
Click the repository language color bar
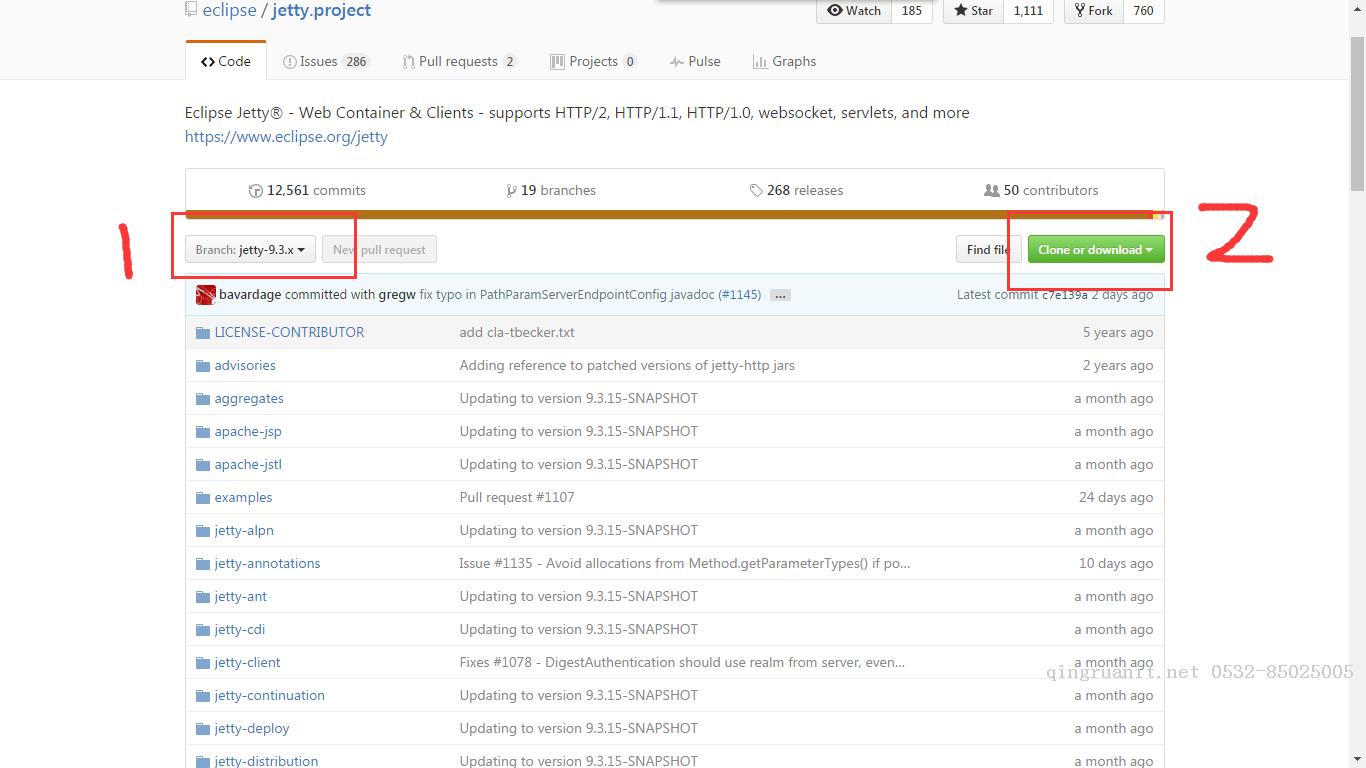674,214
